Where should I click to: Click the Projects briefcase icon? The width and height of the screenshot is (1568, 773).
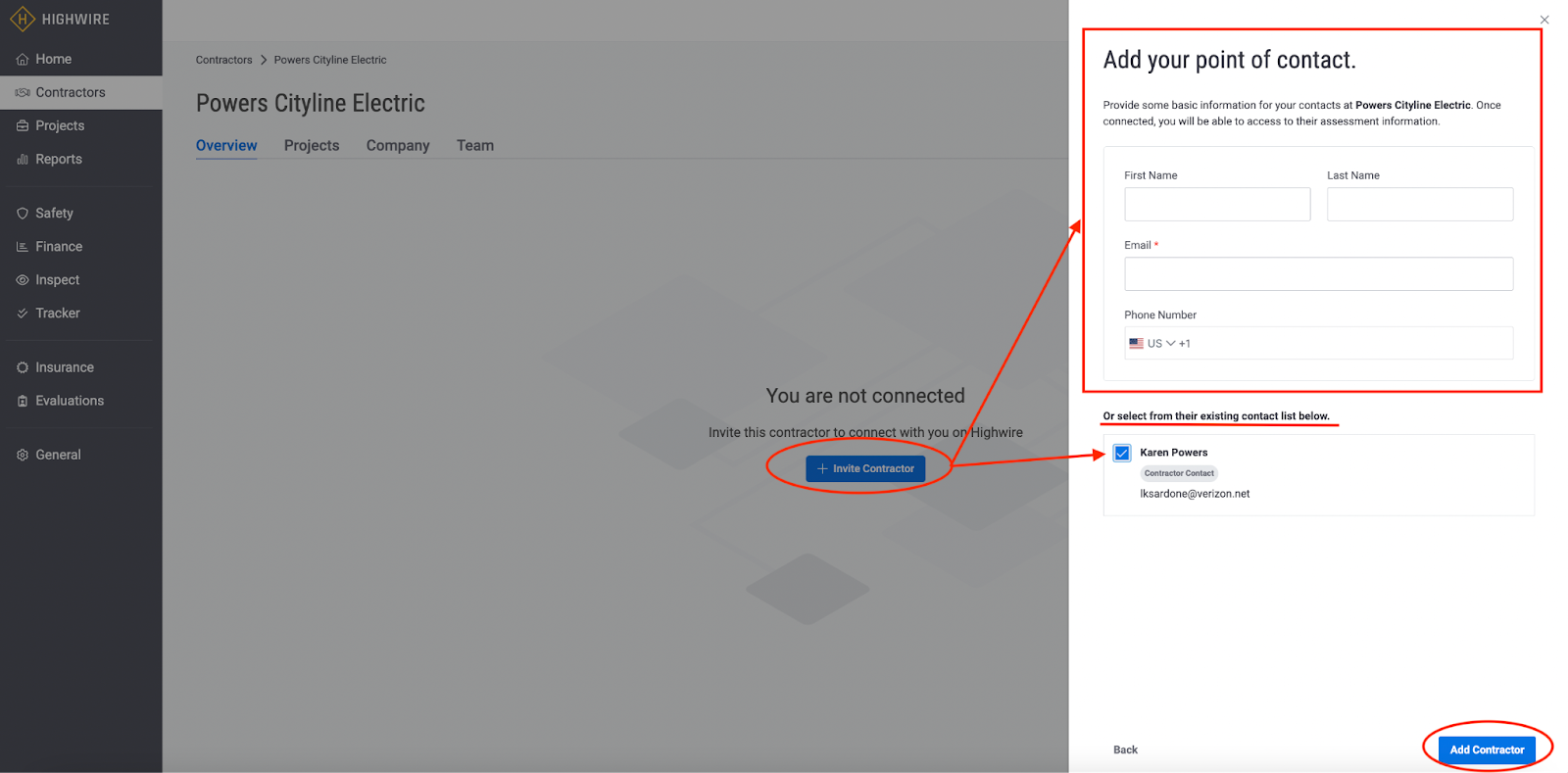pos(23,125)
